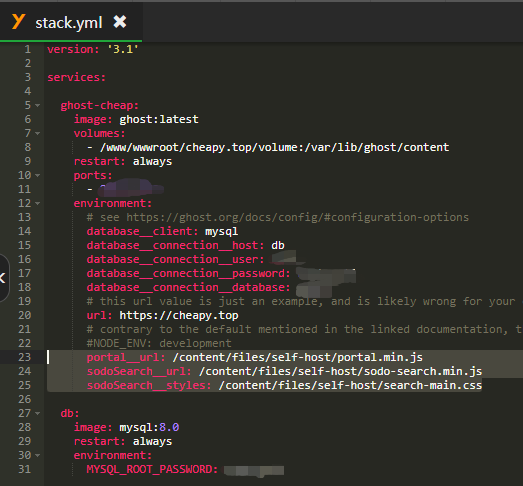The image size is (523, 486).
Task: Click url value https://cheapy.top
Action: (x=179, y=316)
